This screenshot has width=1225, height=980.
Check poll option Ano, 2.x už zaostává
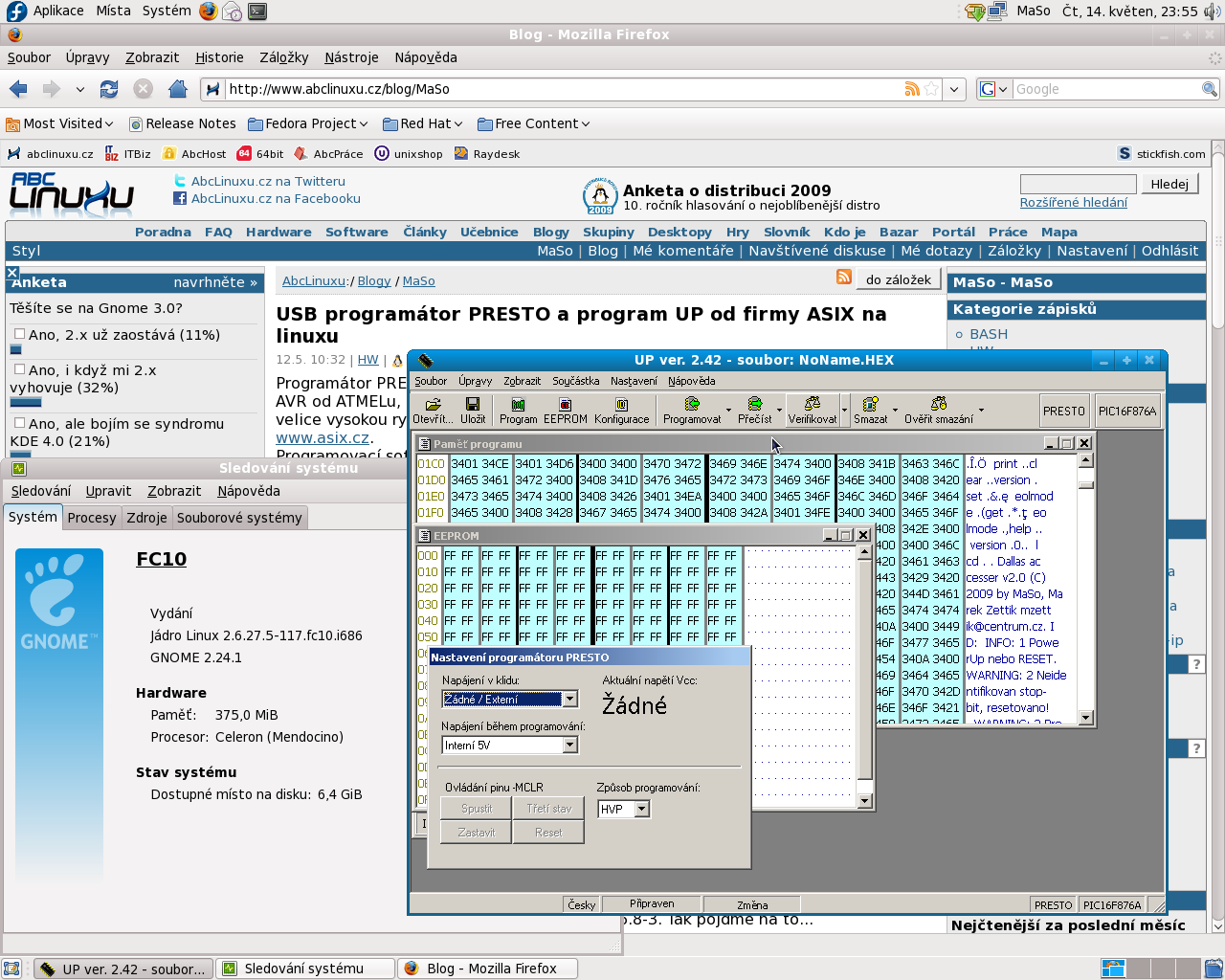point(19,334)
